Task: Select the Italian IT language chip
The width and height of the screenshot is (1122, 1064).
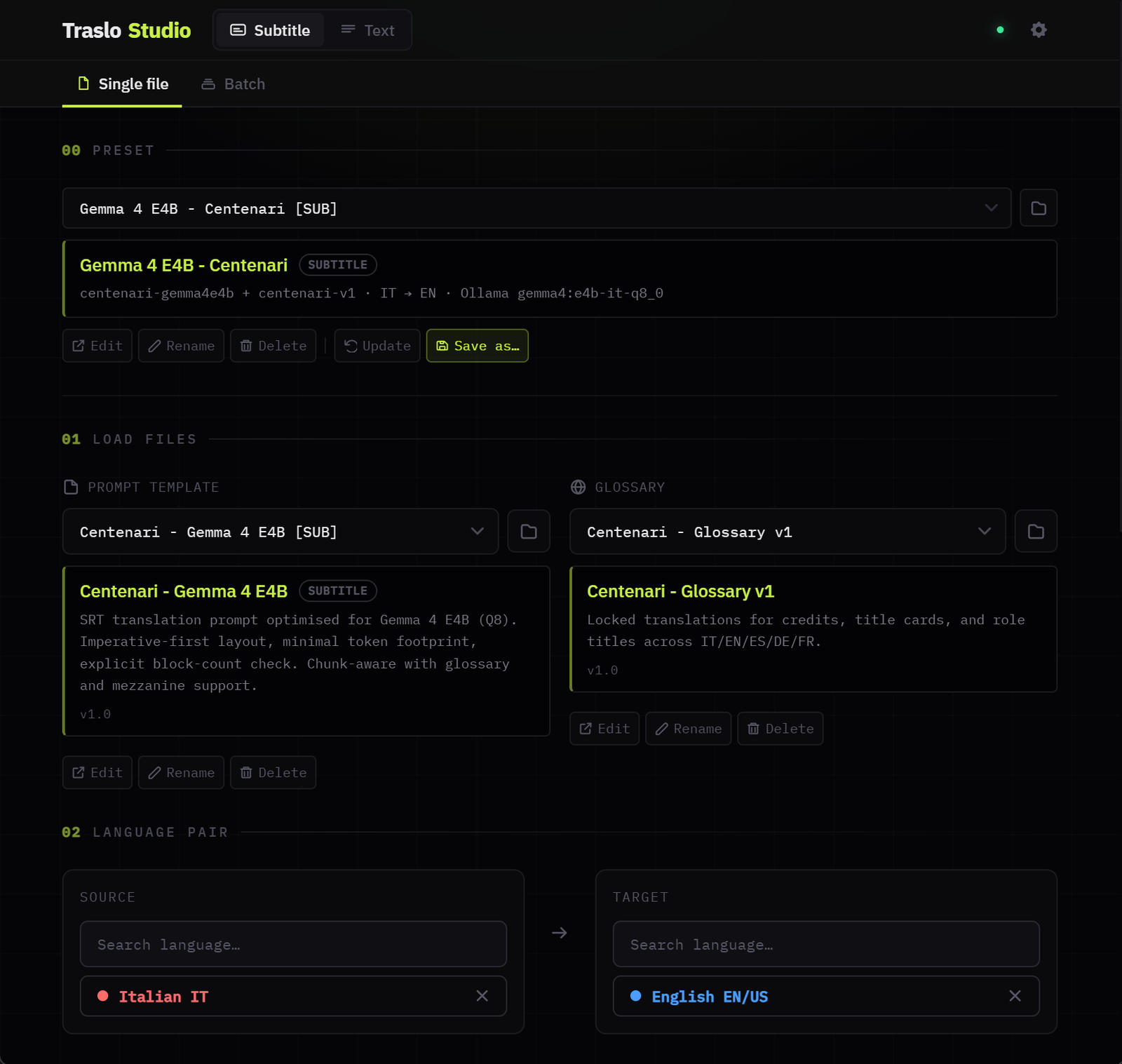Action: (293, 996)
